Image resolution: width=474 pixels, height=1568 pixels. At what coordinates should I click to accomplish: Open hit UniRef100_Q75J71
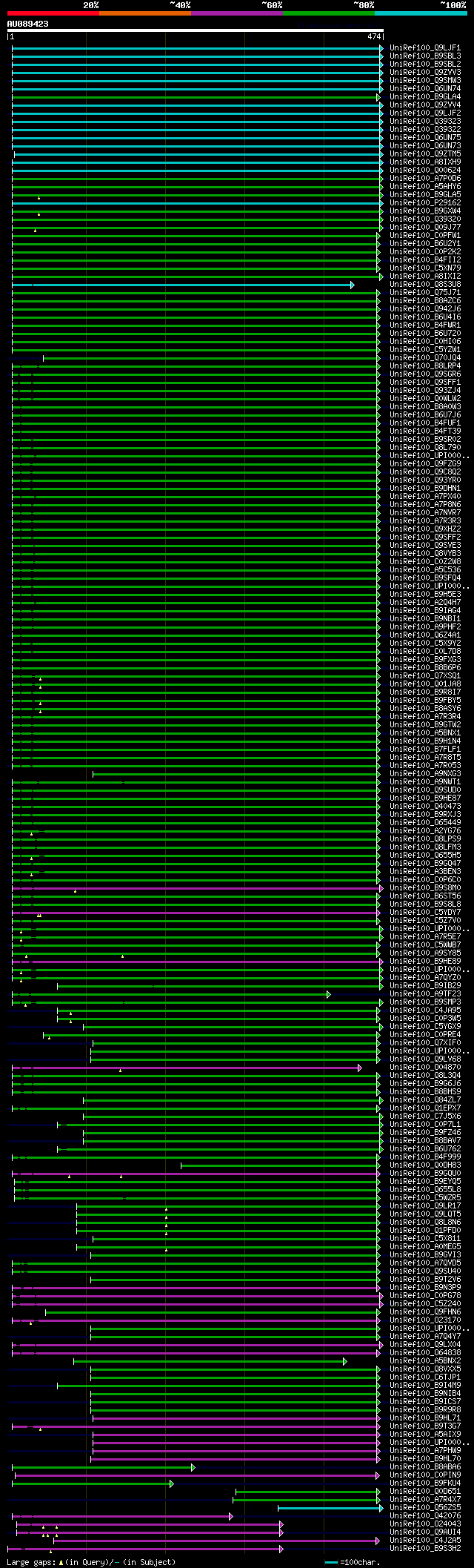[425, 293]
